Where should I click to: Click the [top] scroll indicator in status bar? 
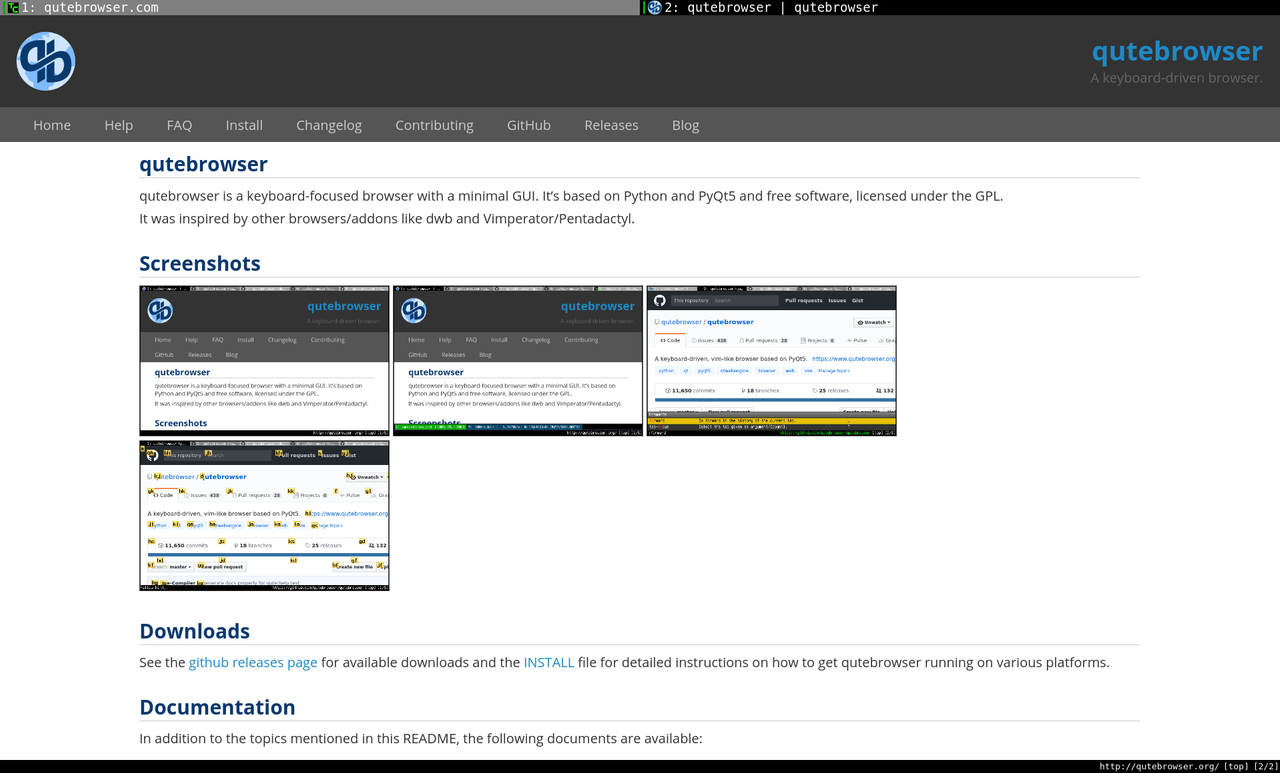click(1236, 767)
